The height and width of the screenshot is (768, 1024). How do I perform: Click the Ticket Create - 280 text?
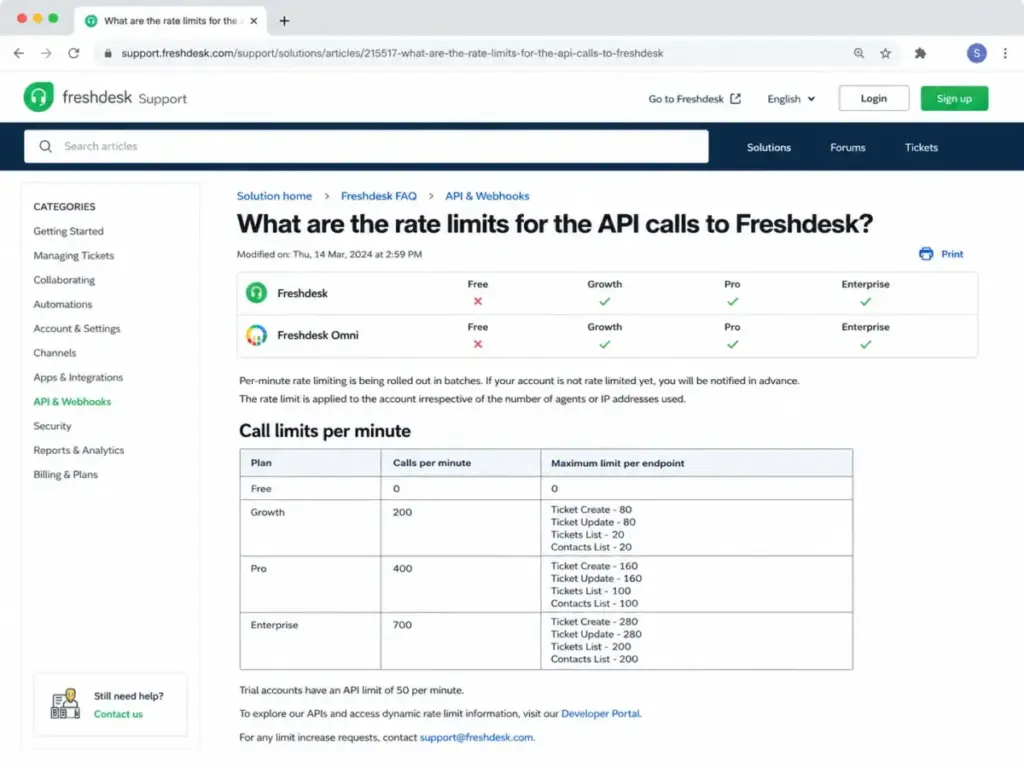point(594,622)
